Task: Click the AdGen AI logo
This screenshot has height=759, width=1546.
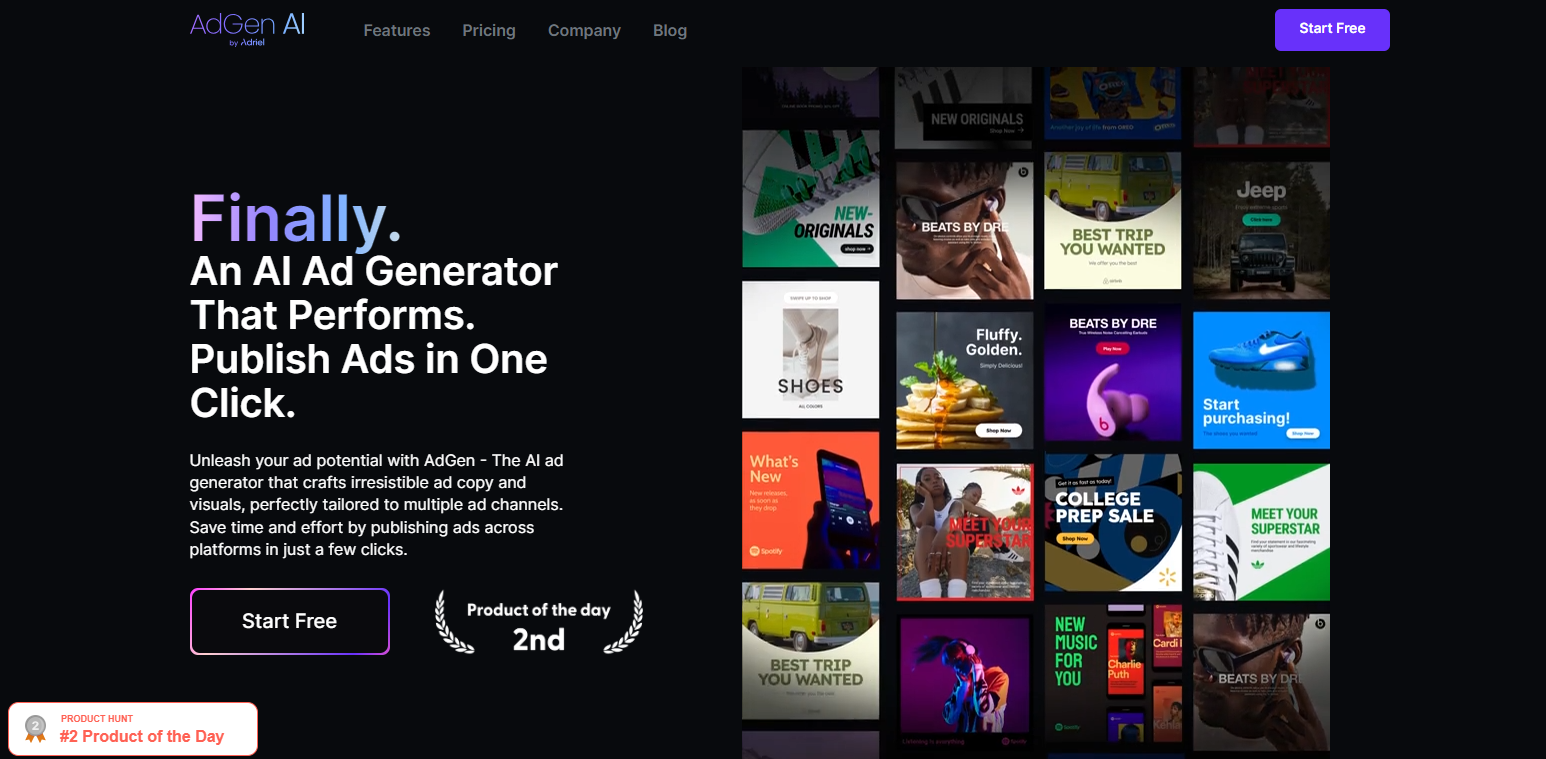Action: [x=248, y=29]
